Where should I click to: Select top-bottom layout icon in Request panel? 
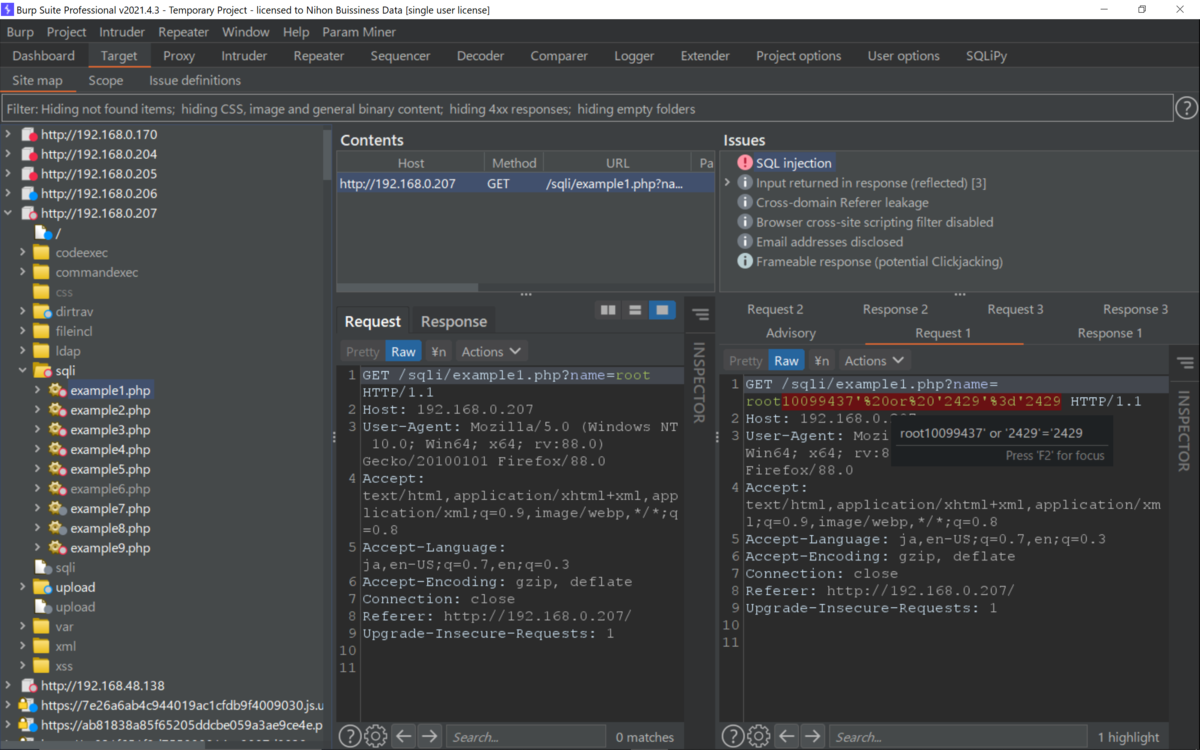click(635, 311)
